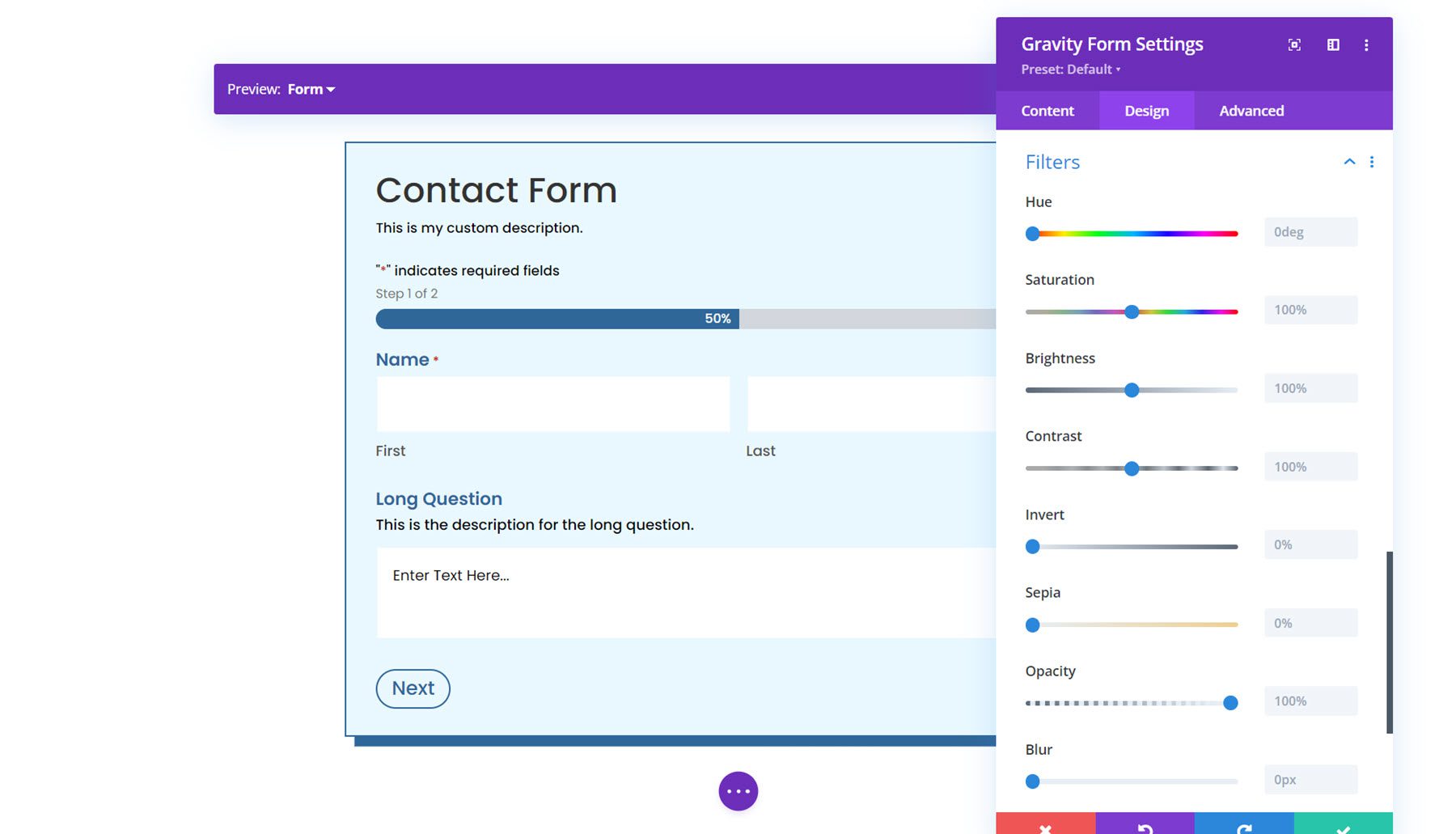Switch panel layout using the split view icon
This screenshot has height=834, width=1456.
click(x=1331, y=45)
